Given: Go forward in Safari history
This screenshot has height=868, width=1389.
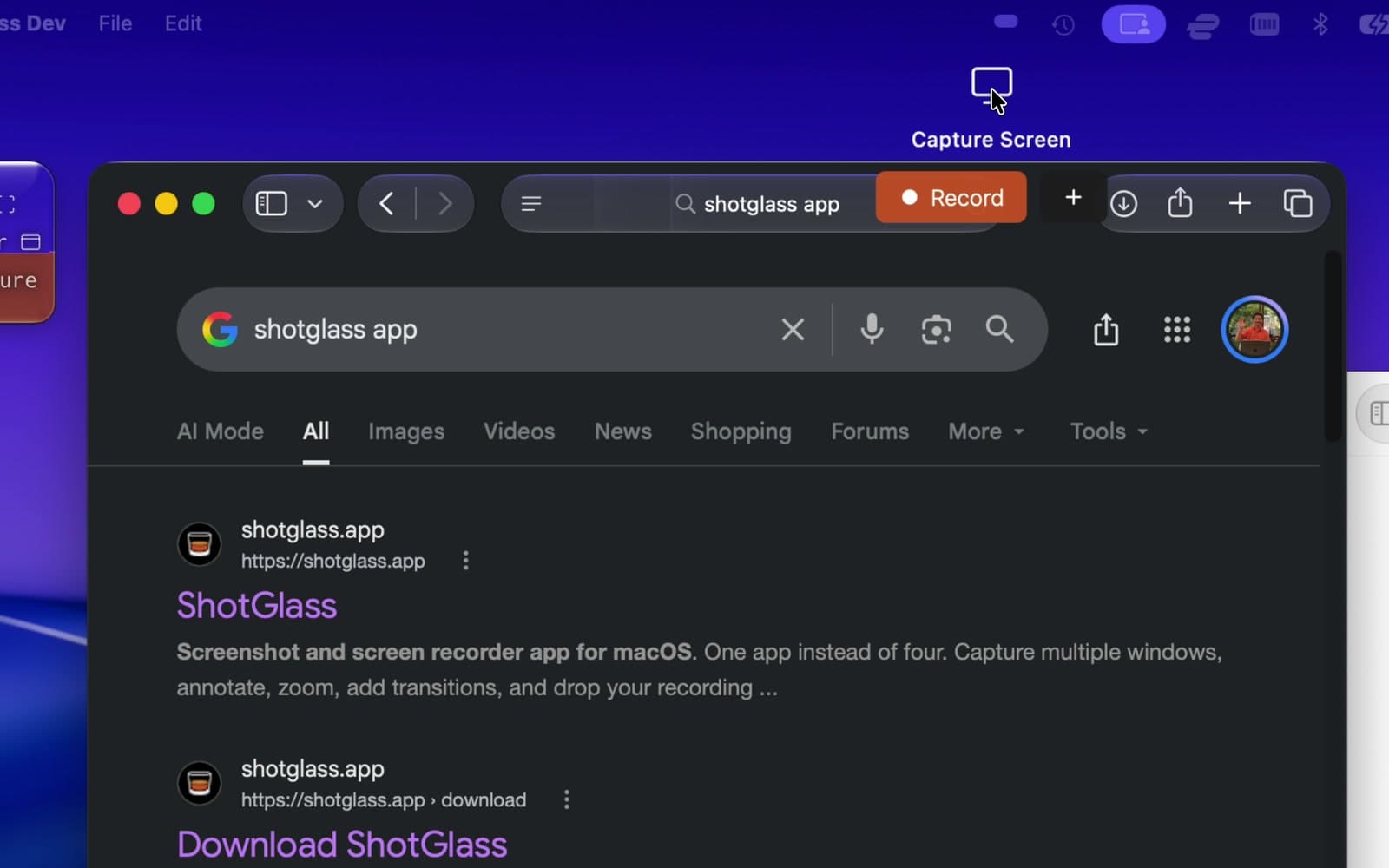Looking at the screenshot, I should point(445,204).
